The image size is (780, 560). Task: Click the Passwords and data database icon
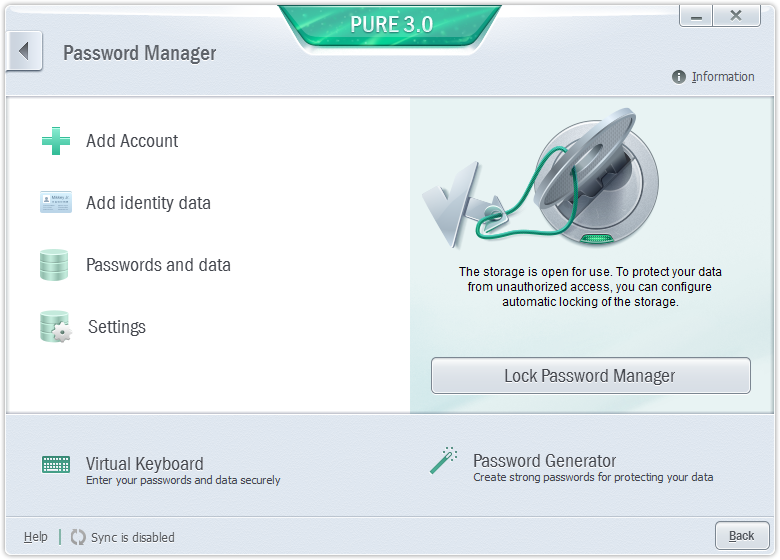coord(54,265)
